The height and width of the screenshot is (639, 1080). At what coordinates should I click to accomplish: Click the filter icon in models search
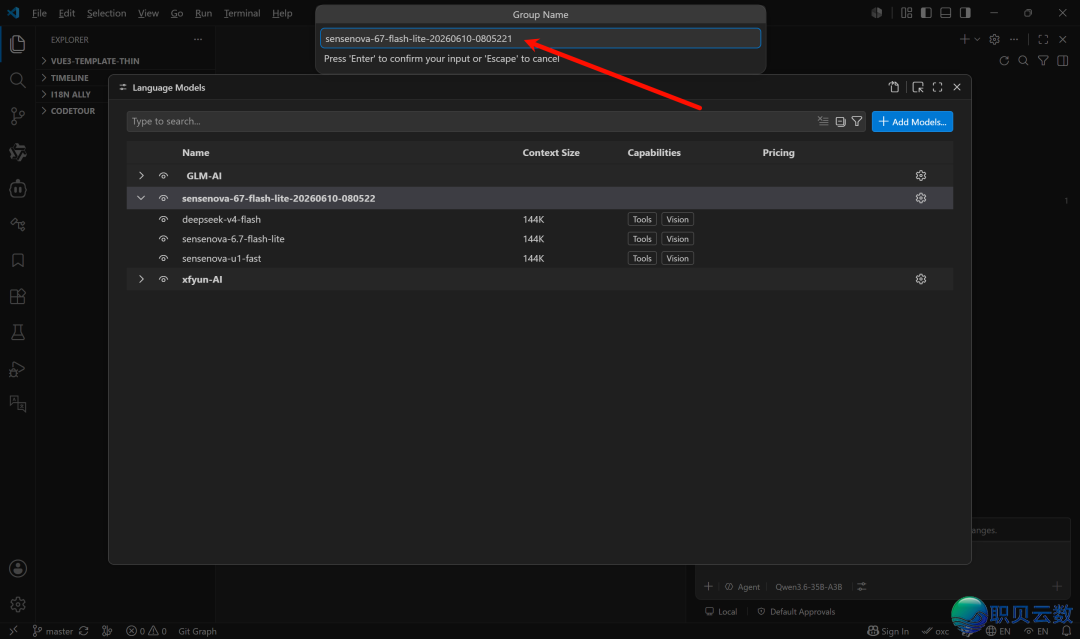point(857,121)
